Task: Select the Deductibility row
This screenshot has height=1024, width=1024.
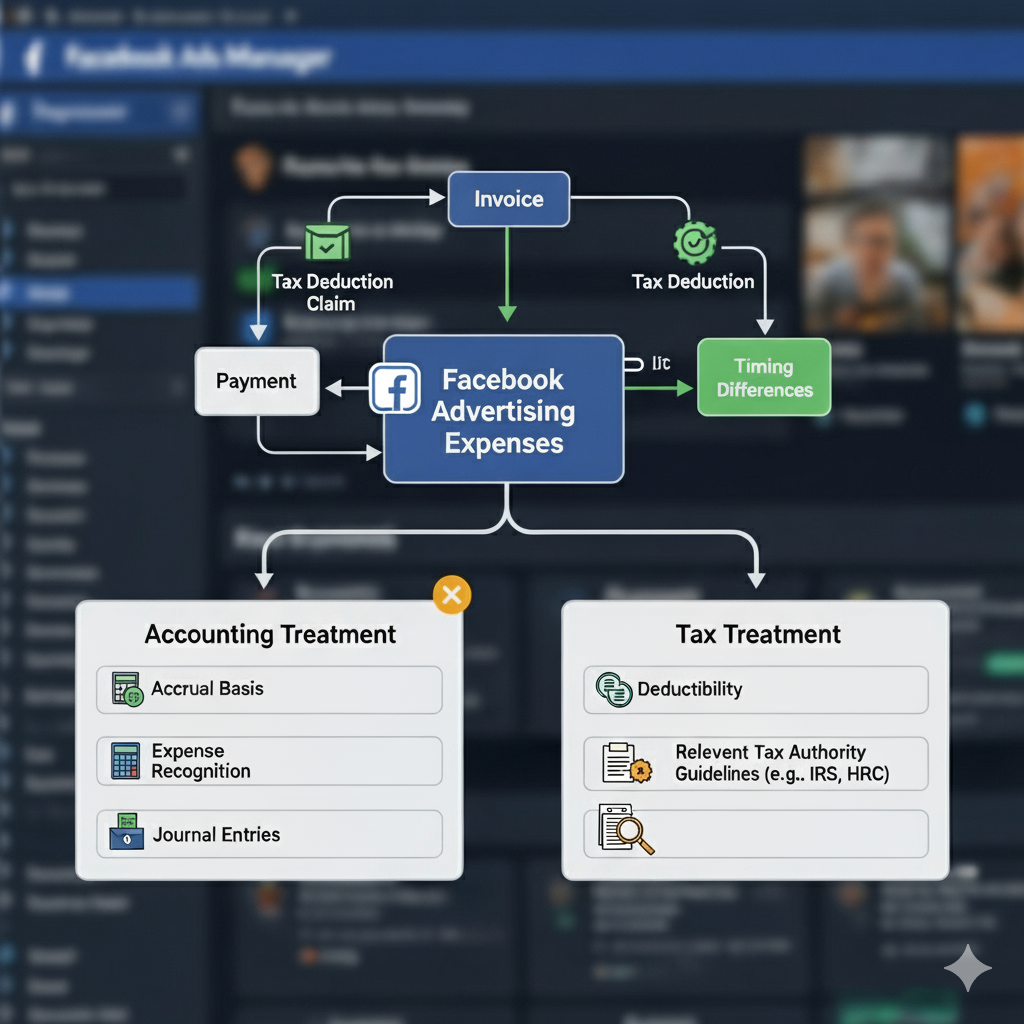Action: coord(756,690)
